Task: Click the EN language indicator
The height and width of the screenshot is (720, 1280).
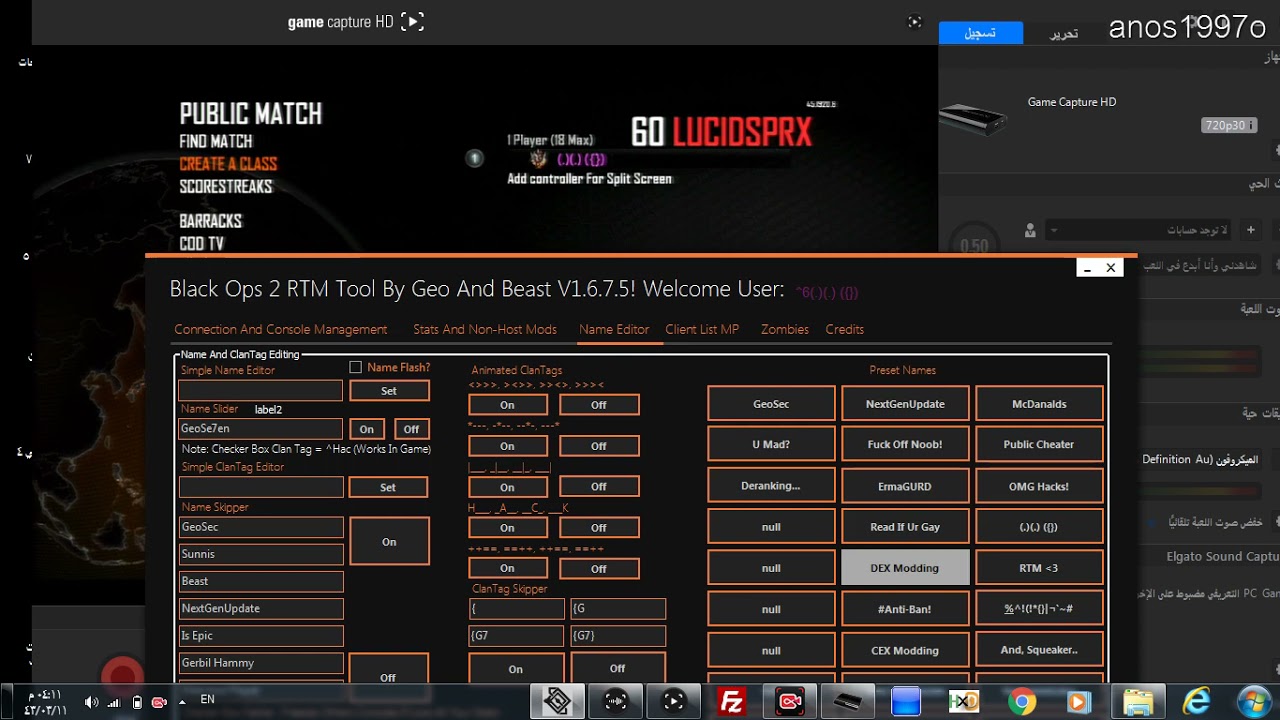Action: pos(207,700)
